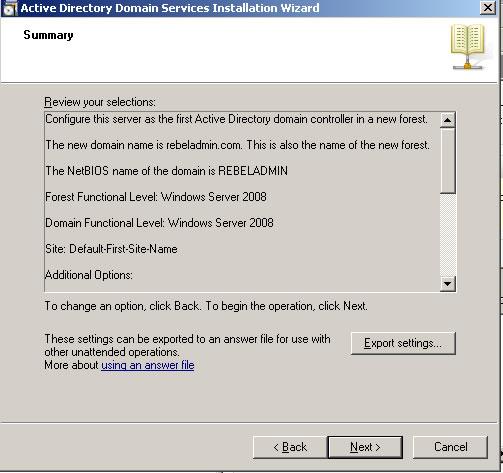This screenshot has width=503, height=473.
Task: Open the 'using an answer file' link
Action: (148, 365)
